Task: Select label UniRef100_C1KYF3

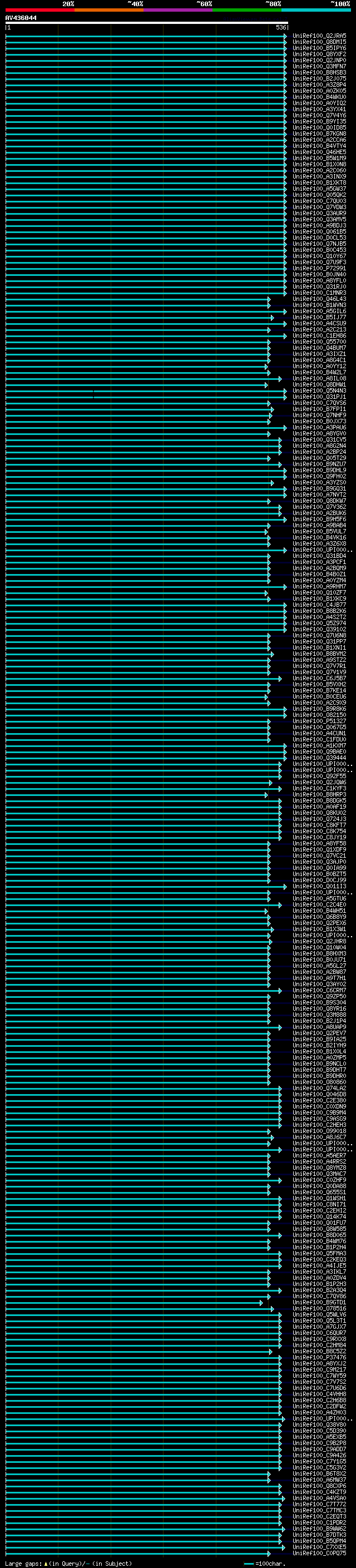Action: (319, 788)
